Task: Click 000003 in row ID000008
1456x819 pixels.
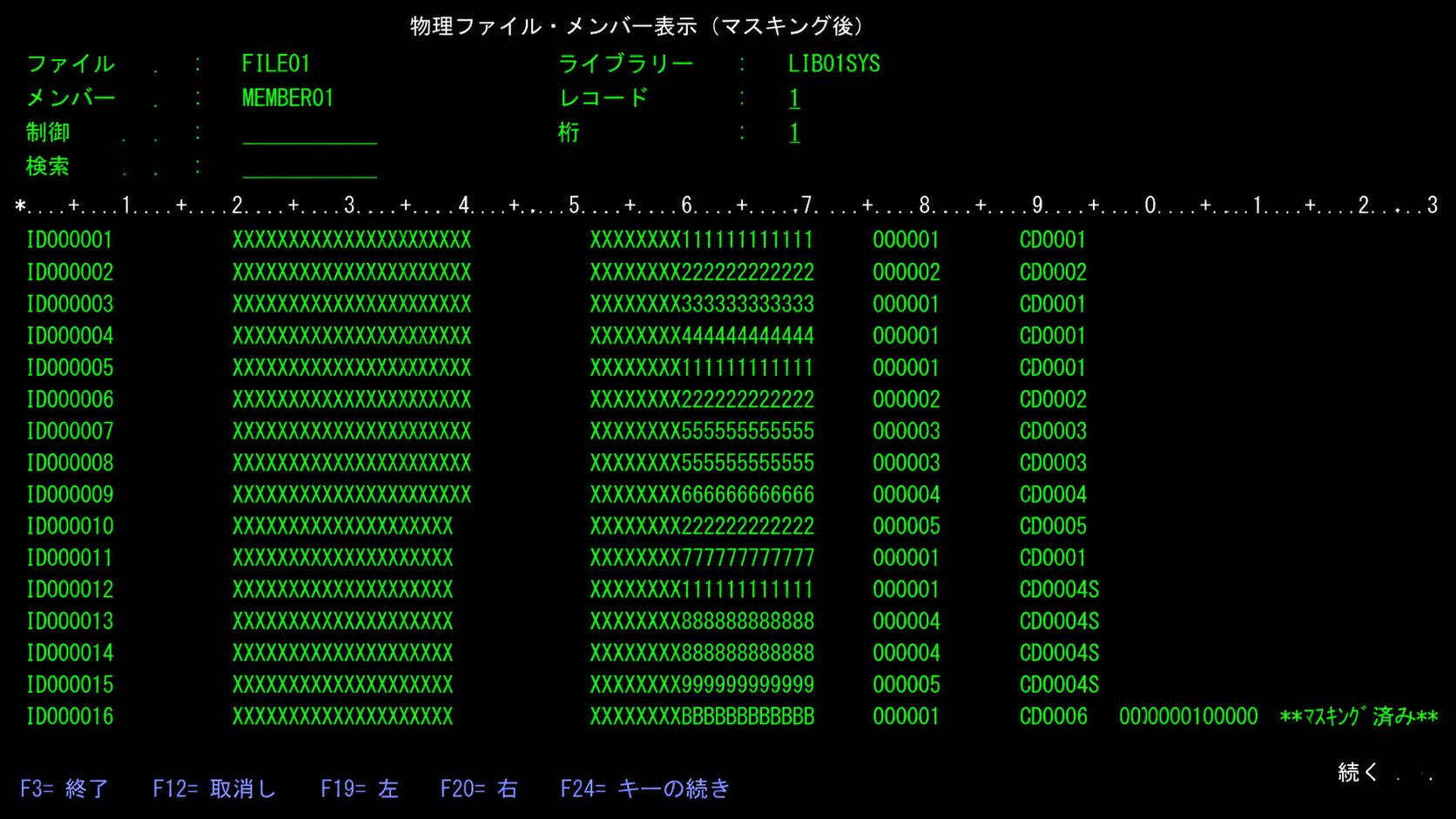Action: (x=907, y=463)
